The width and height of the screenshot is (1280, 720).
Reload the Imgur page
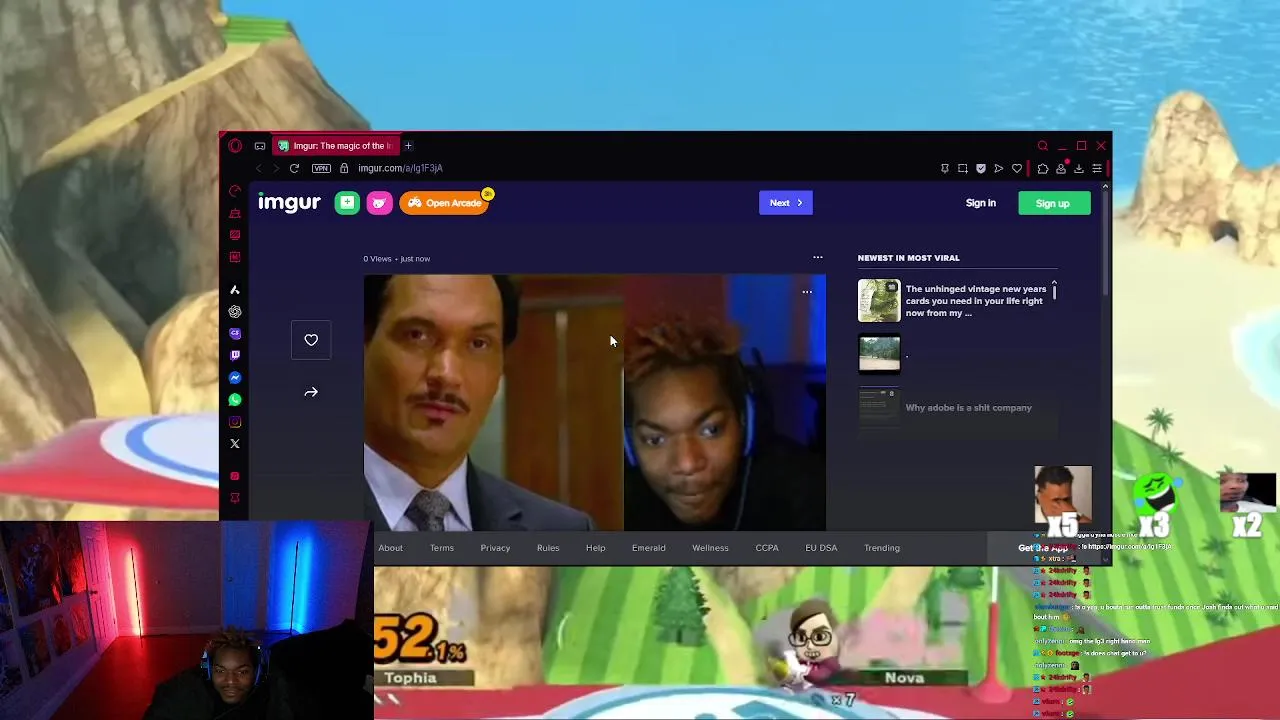pos(294,168)
